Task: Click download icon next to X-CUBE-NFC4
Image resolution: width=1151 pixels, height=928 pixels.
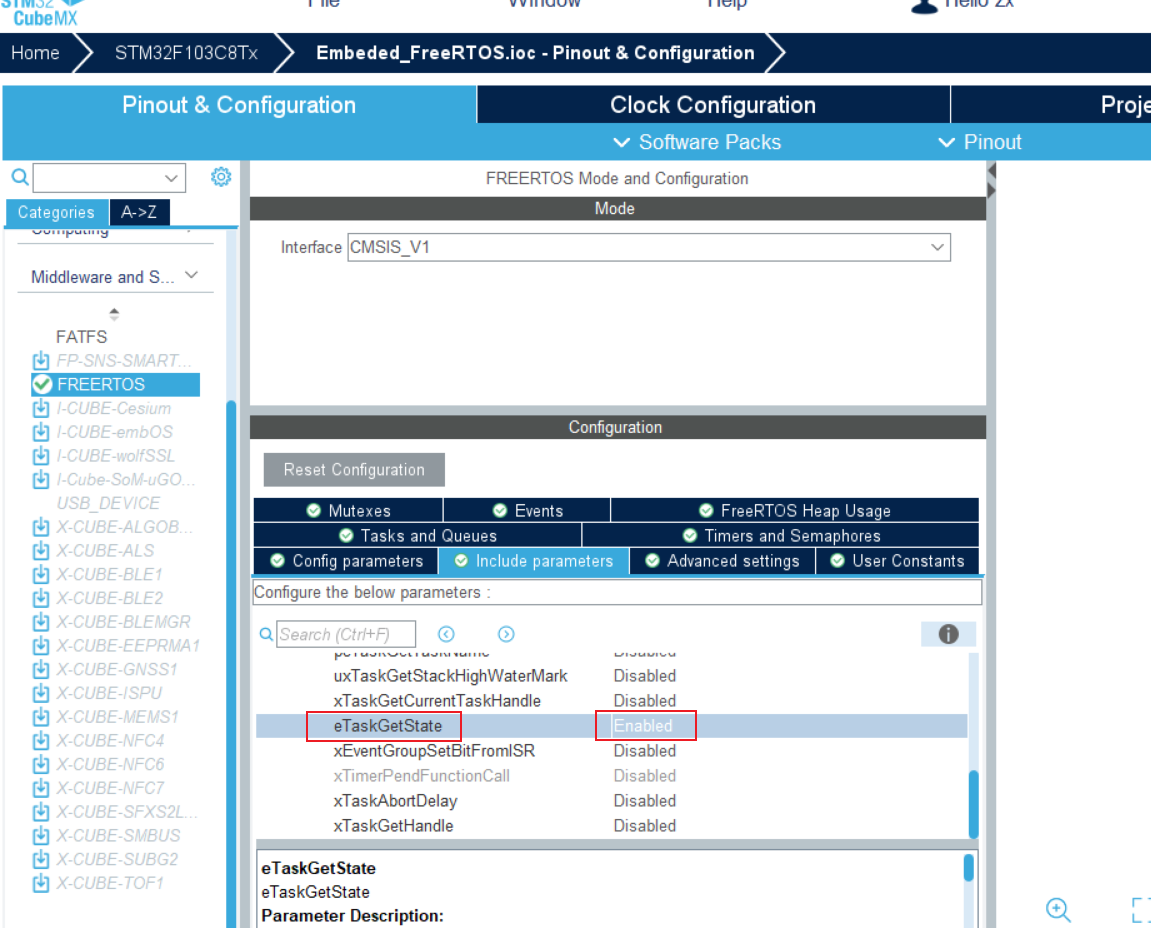Action: (41, 741)
